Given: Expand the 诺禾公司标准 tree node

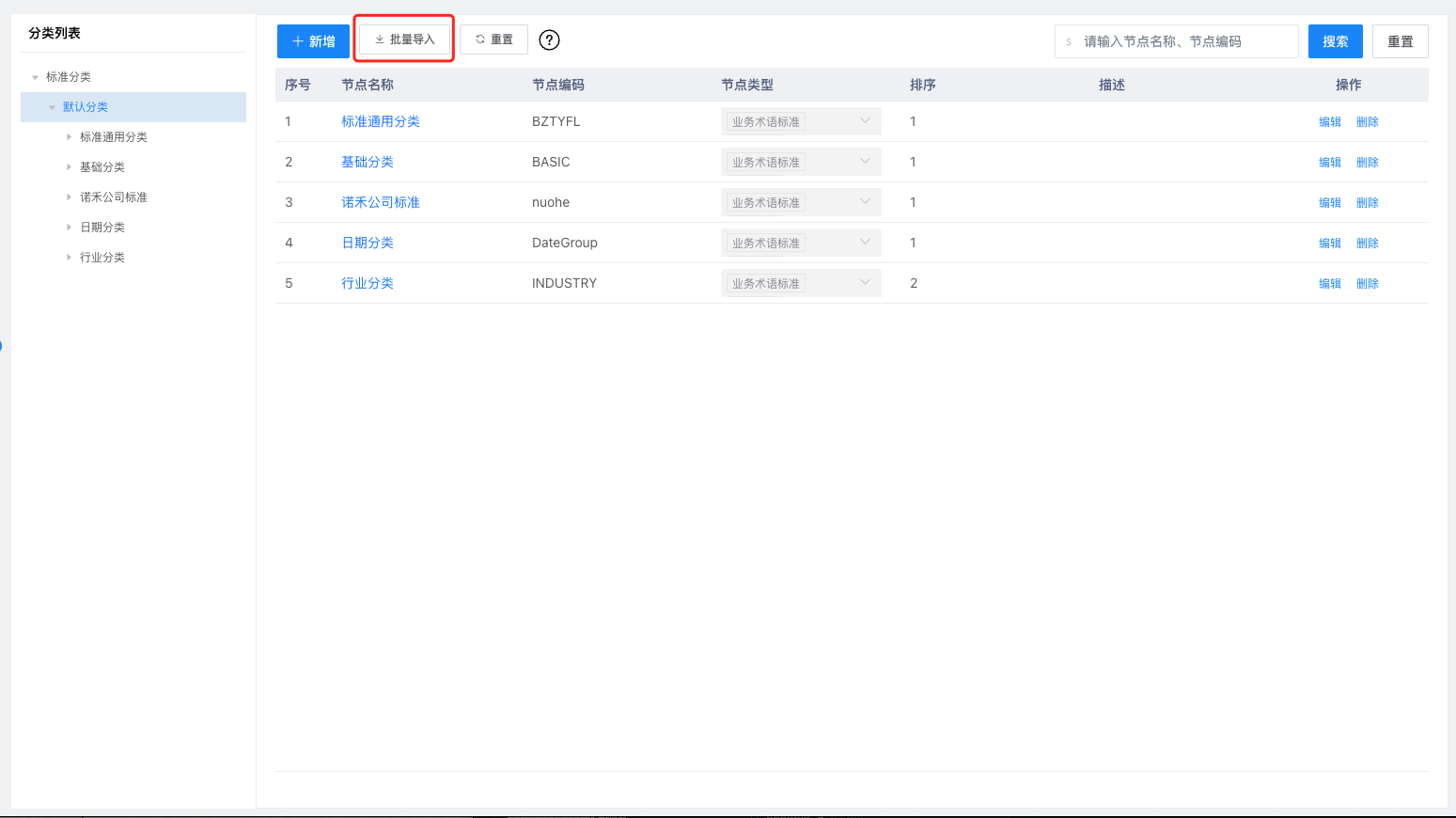Looking at the screenshot, I should click(70, 197).
